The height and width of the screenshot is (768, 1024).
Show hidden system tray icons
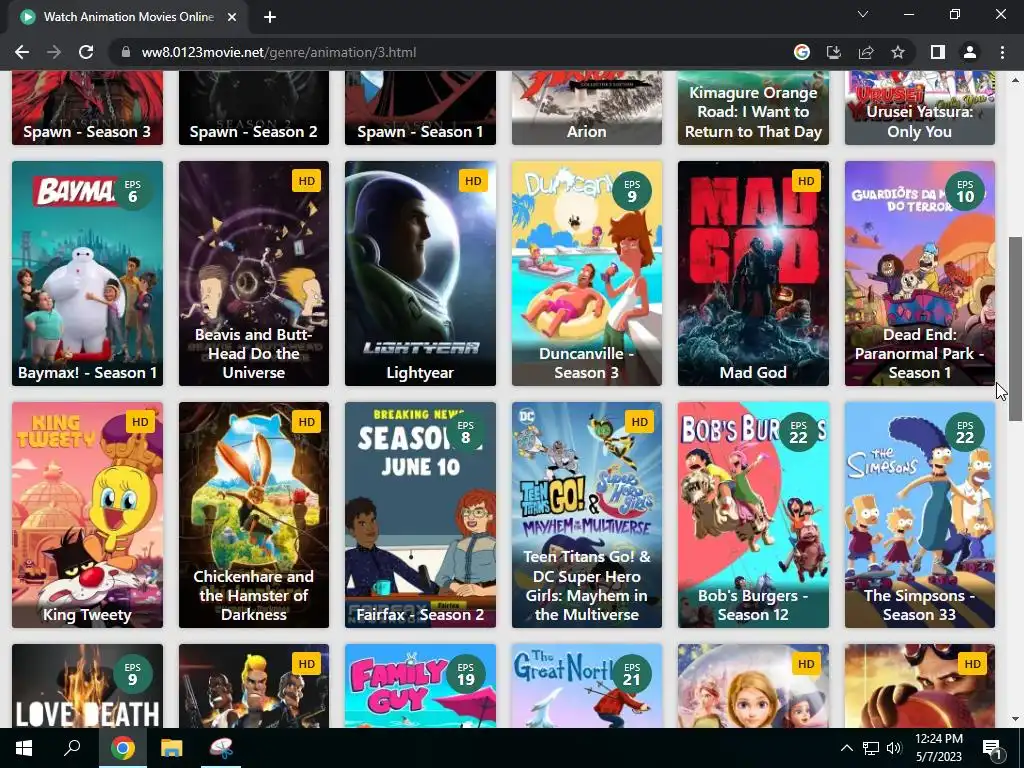click(846, 748)
